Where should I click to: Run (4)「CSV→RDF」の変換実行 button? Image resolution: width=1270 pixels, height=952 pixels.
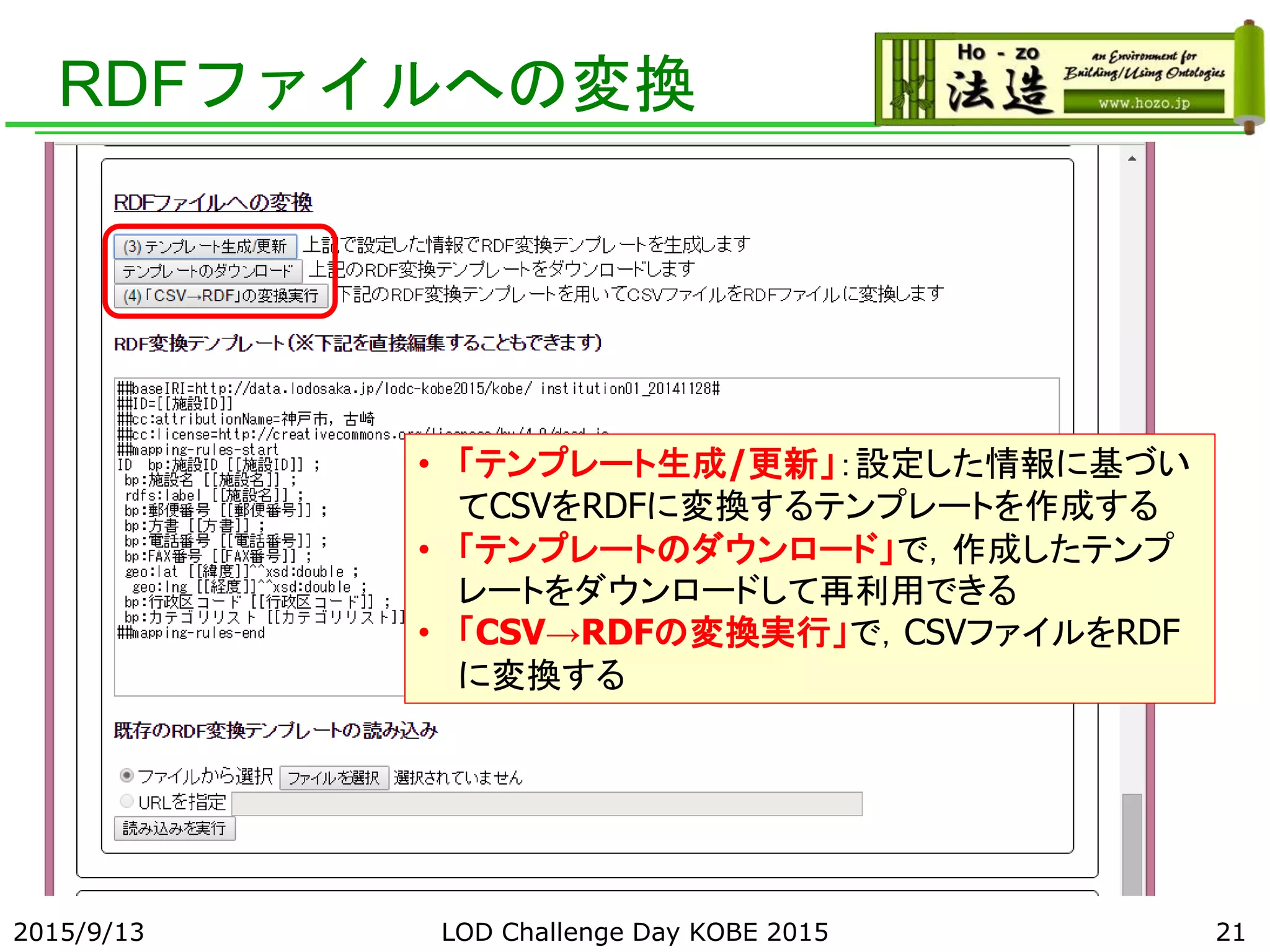(x=221, y=296)
